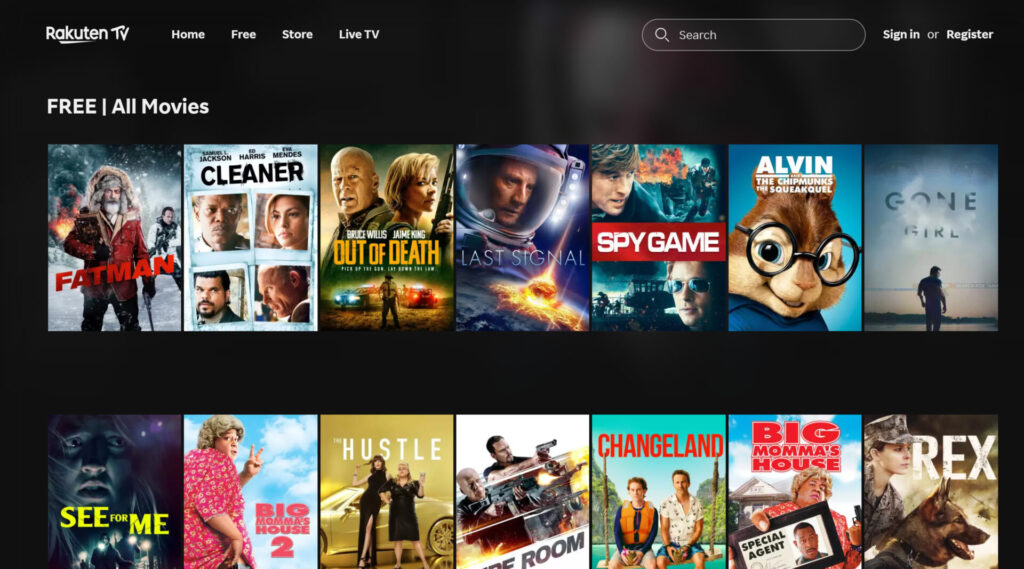Viewport: 1024px width, 569px height.
Task: Click the search magnifier icon
Action: click(662, 35)
